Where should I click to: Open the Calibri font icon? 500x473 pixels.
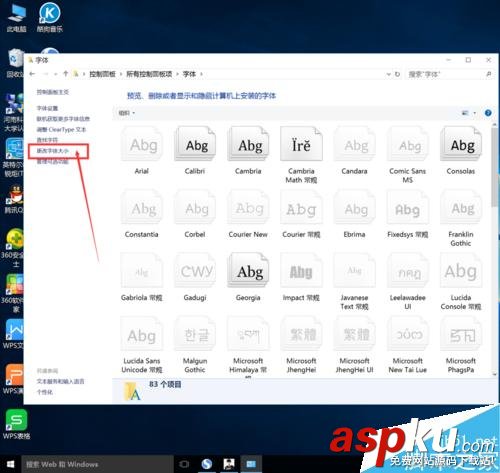(x=195, y=144)
